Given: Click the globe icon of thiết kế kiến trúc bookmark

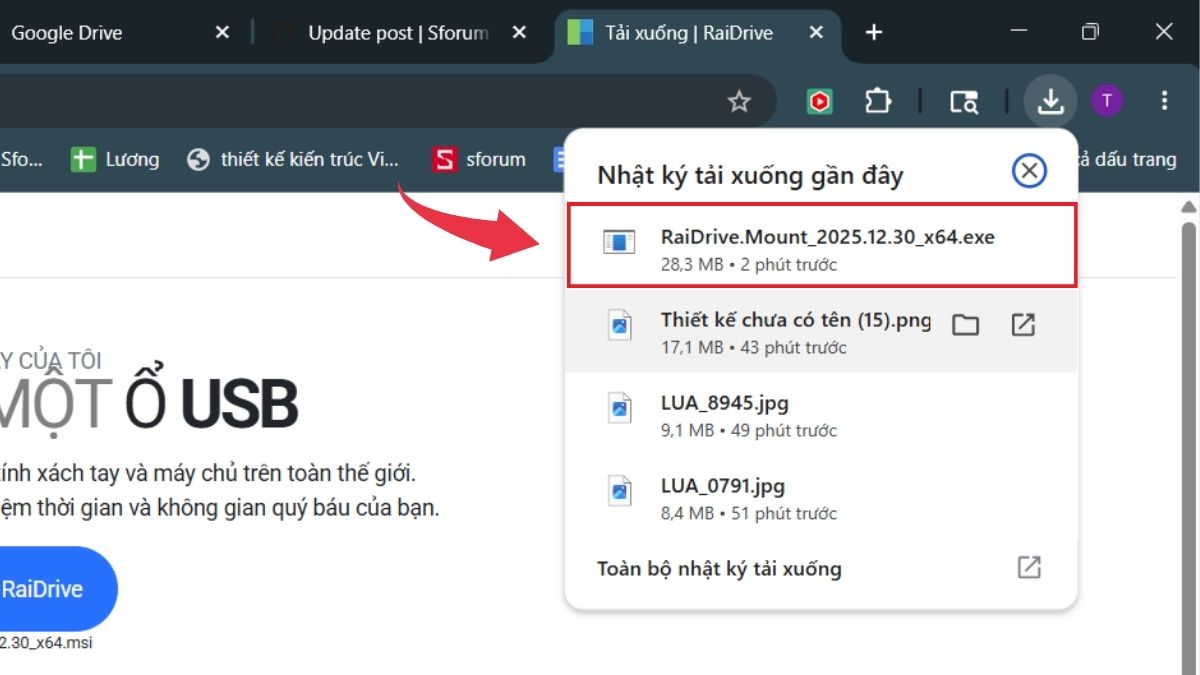Looking at the screenshot, I should point(198,159).
